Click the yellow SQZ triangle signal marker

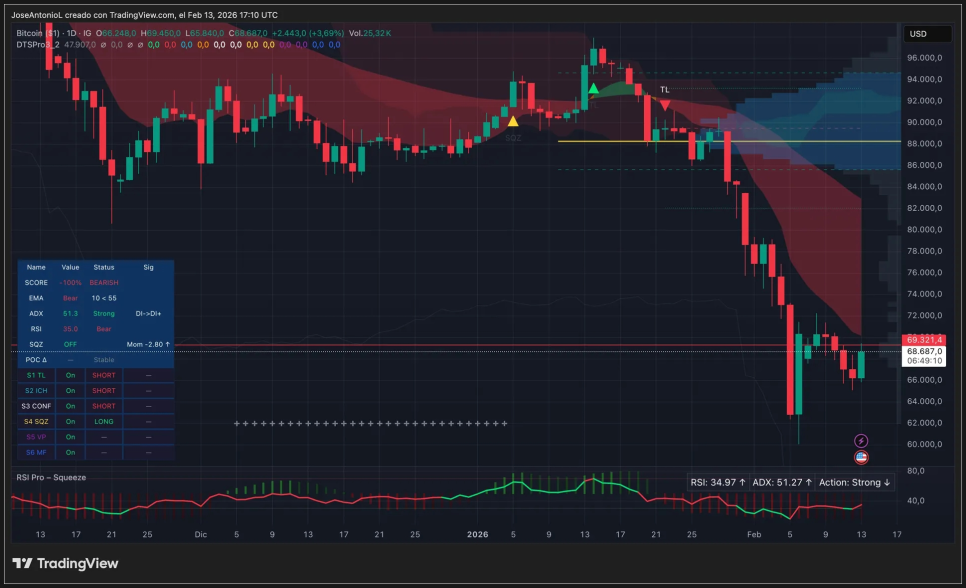coord(513,121)
